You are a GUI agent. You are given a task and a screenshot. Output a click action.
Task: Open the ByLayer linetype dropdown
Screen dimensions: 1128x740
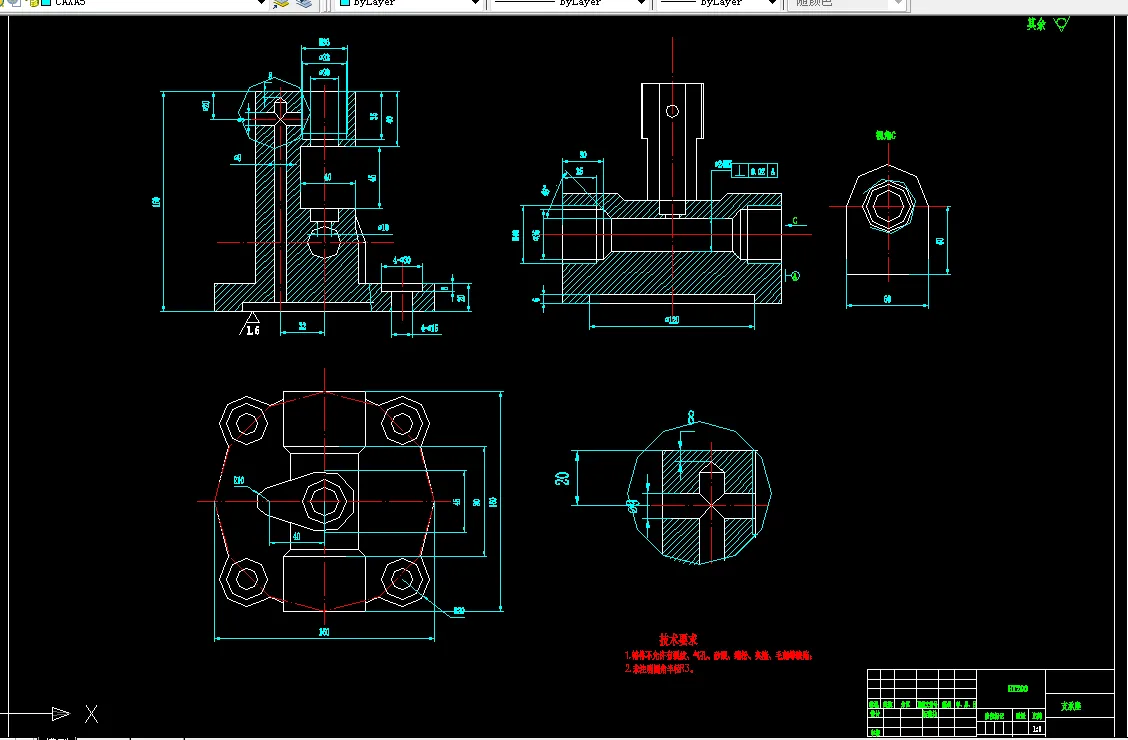[x=640, y=3]
